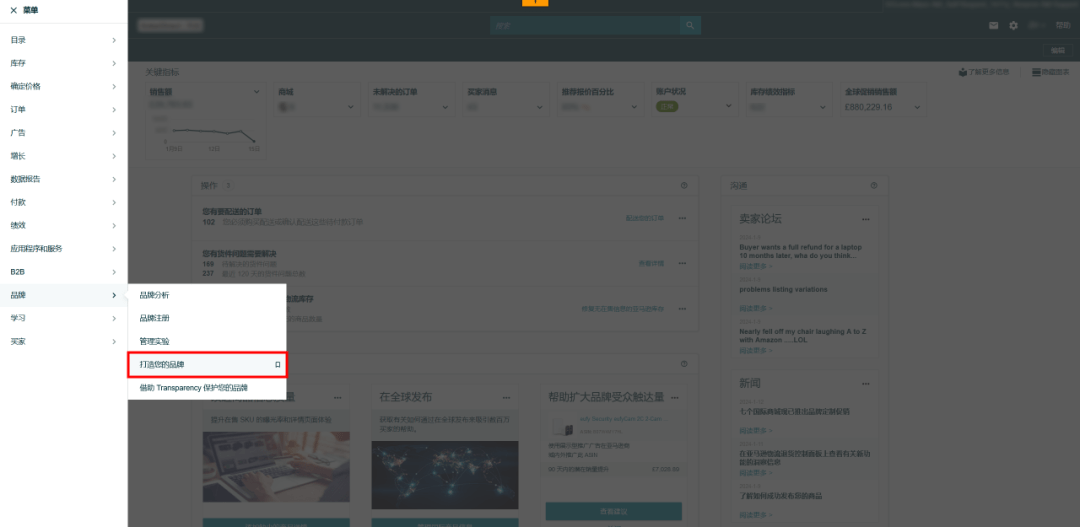Choose 品牌注册 in the submenu
The width and height of the screenshot is (1080, 527).
click(x=155, y=318)
